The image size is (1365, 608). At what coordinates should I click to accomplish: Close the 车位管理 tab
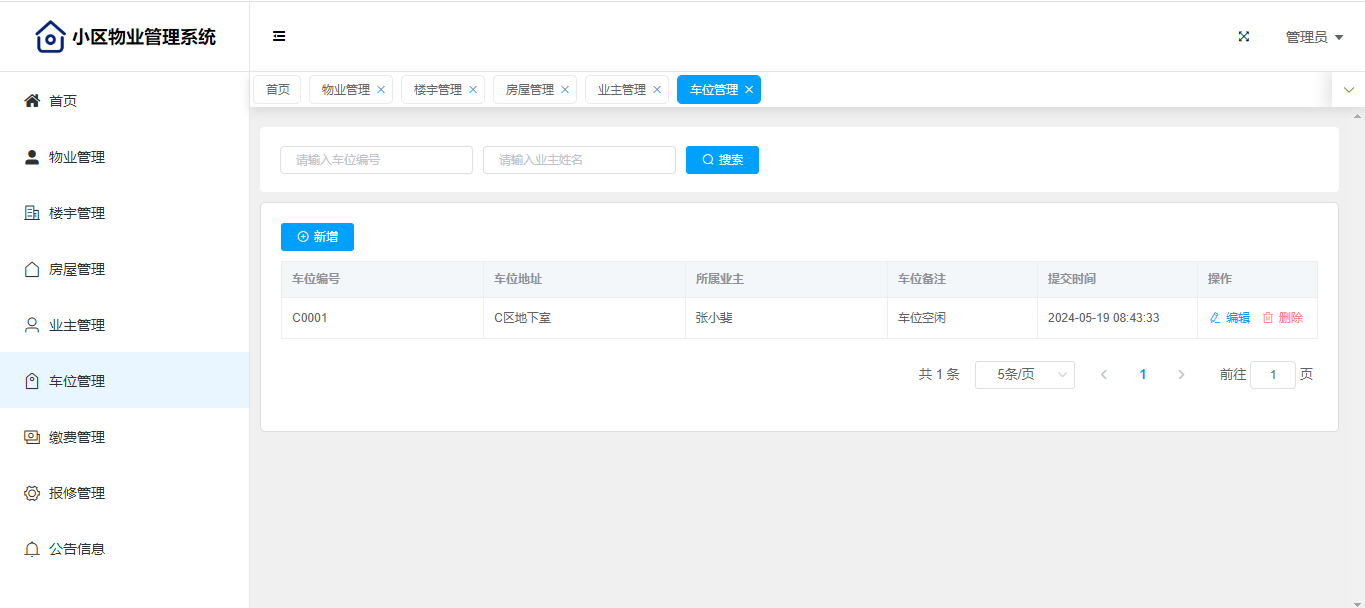point(749,90)
